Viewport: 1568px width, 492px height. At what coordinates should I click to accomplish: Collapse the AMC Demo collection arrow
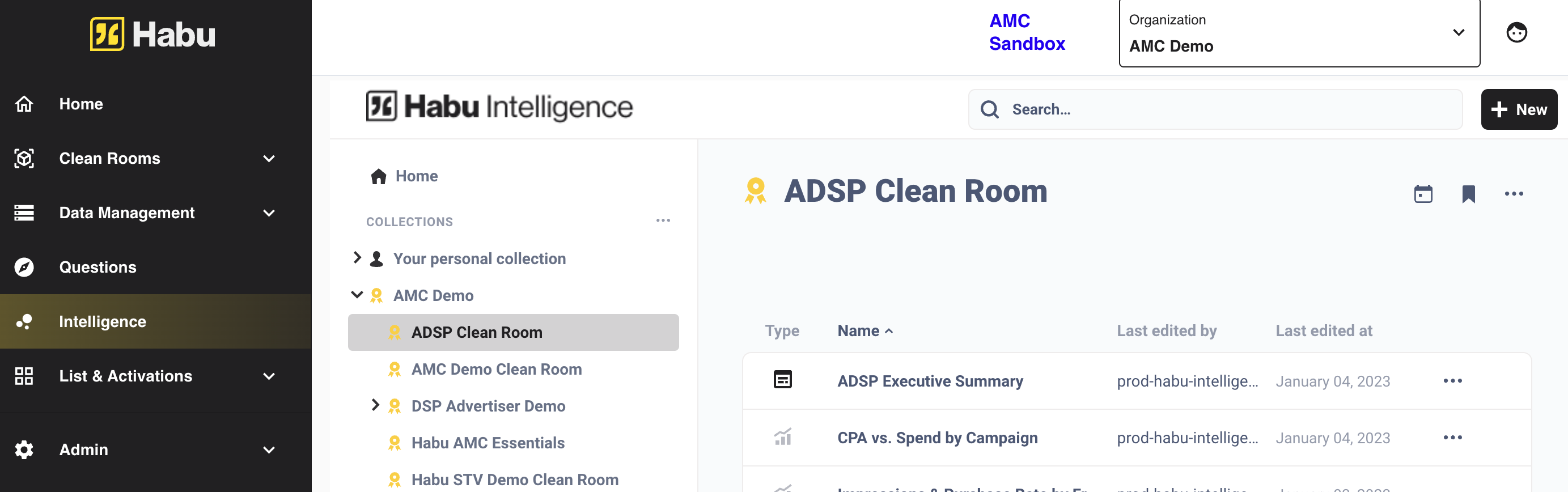357,295
